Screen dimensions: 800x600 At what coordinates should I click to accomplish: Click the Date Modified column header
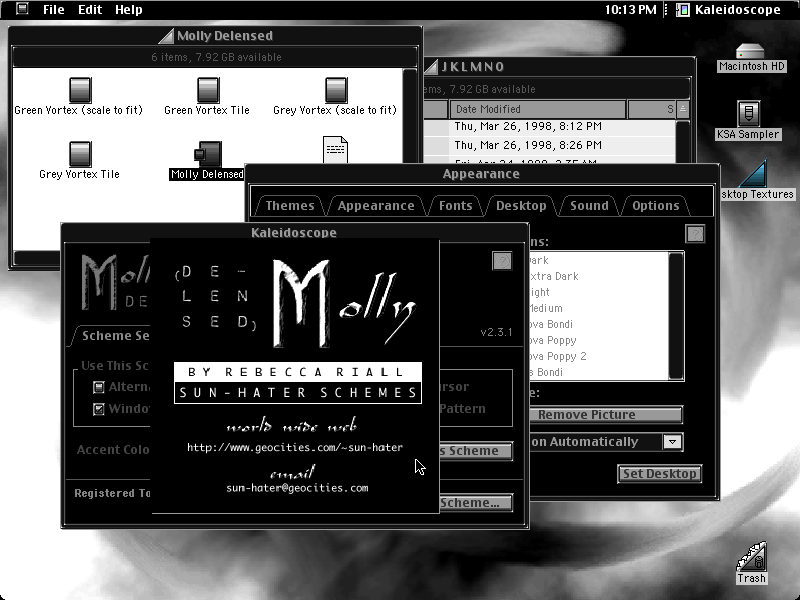coord(538,109)
